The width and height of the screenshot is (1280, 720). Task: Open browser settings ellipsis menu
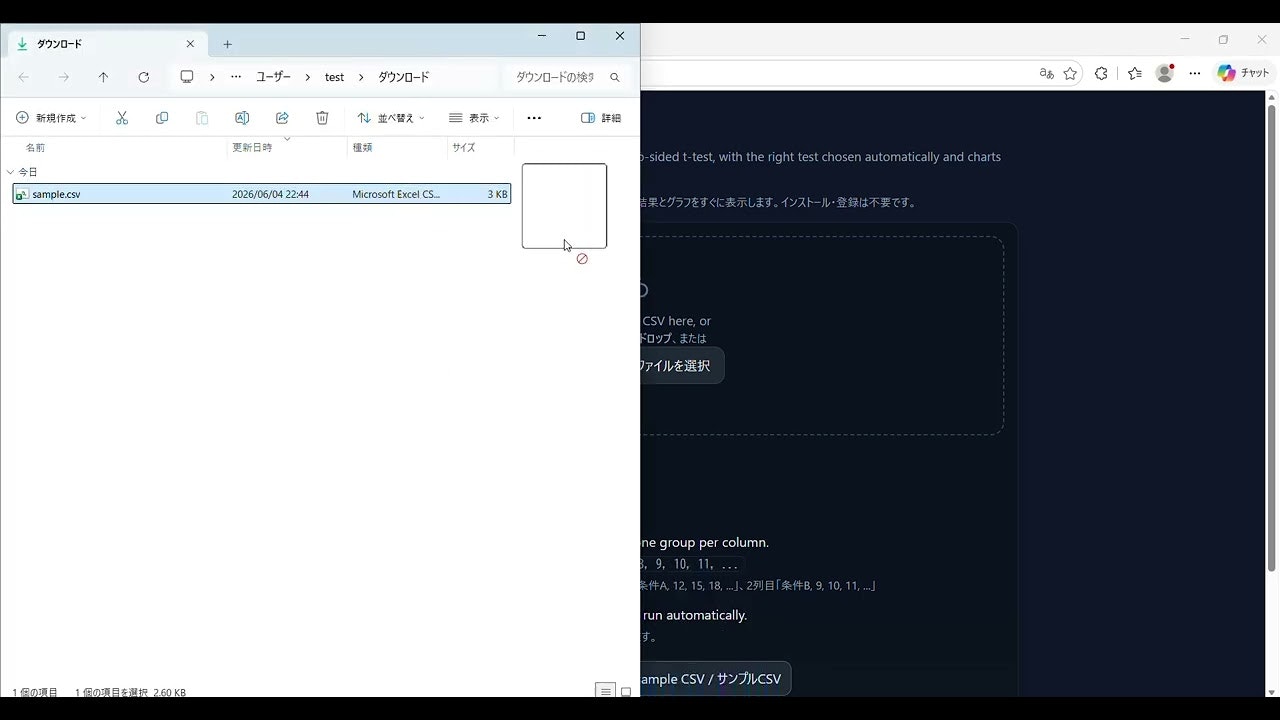(1195, 73)
